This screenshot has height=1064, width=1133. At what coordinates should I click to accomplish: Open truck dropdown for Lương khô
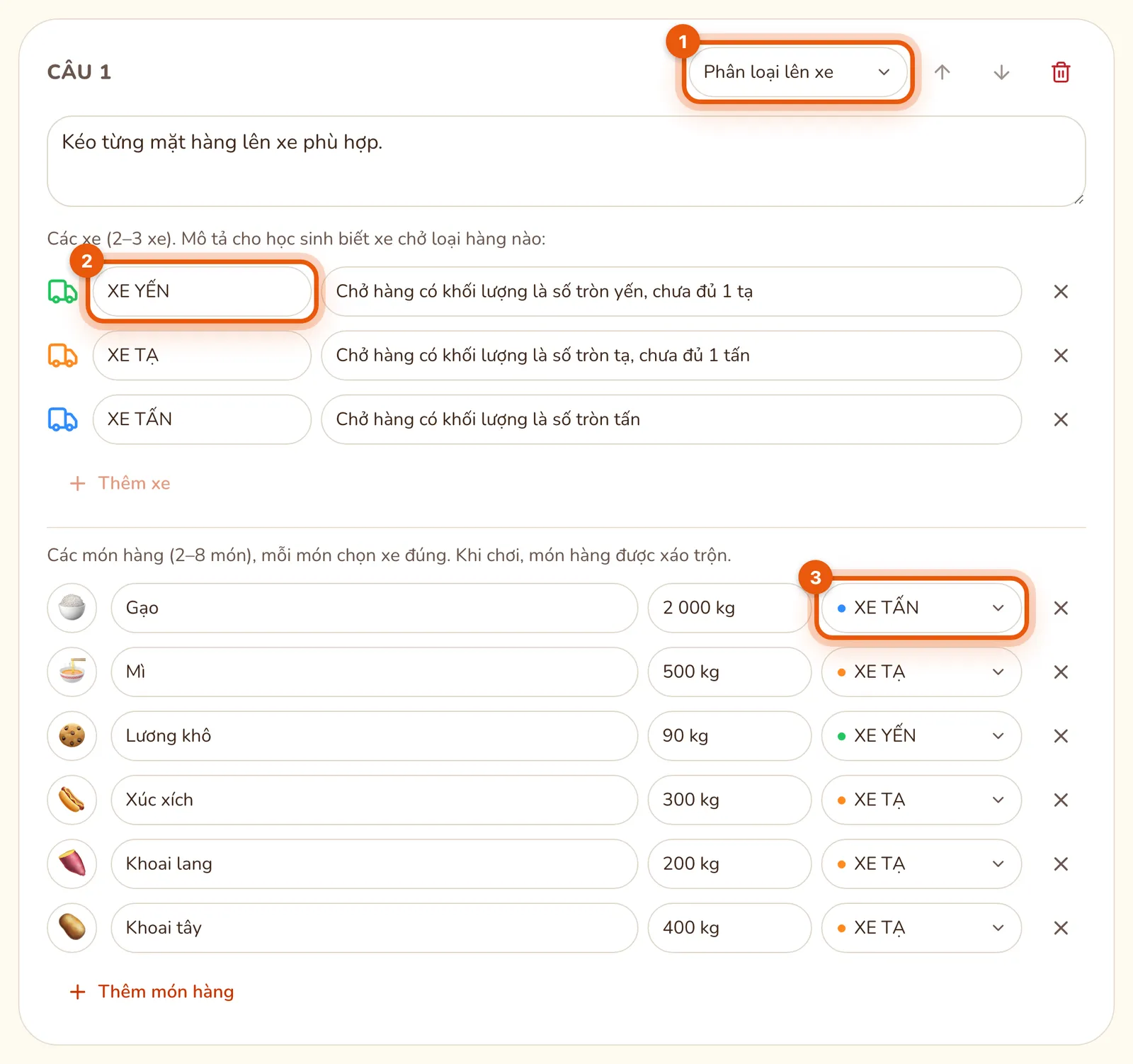[921, 736]
